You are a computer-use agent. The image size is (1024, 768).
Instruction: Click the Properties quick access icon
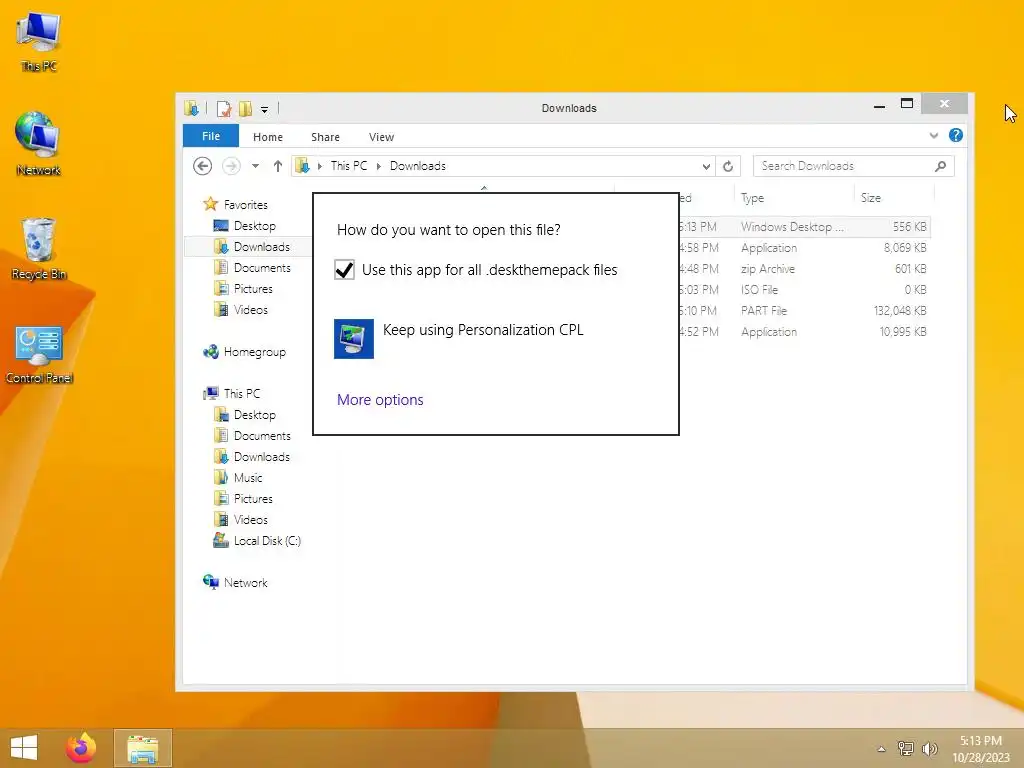(x=224, y=108)
